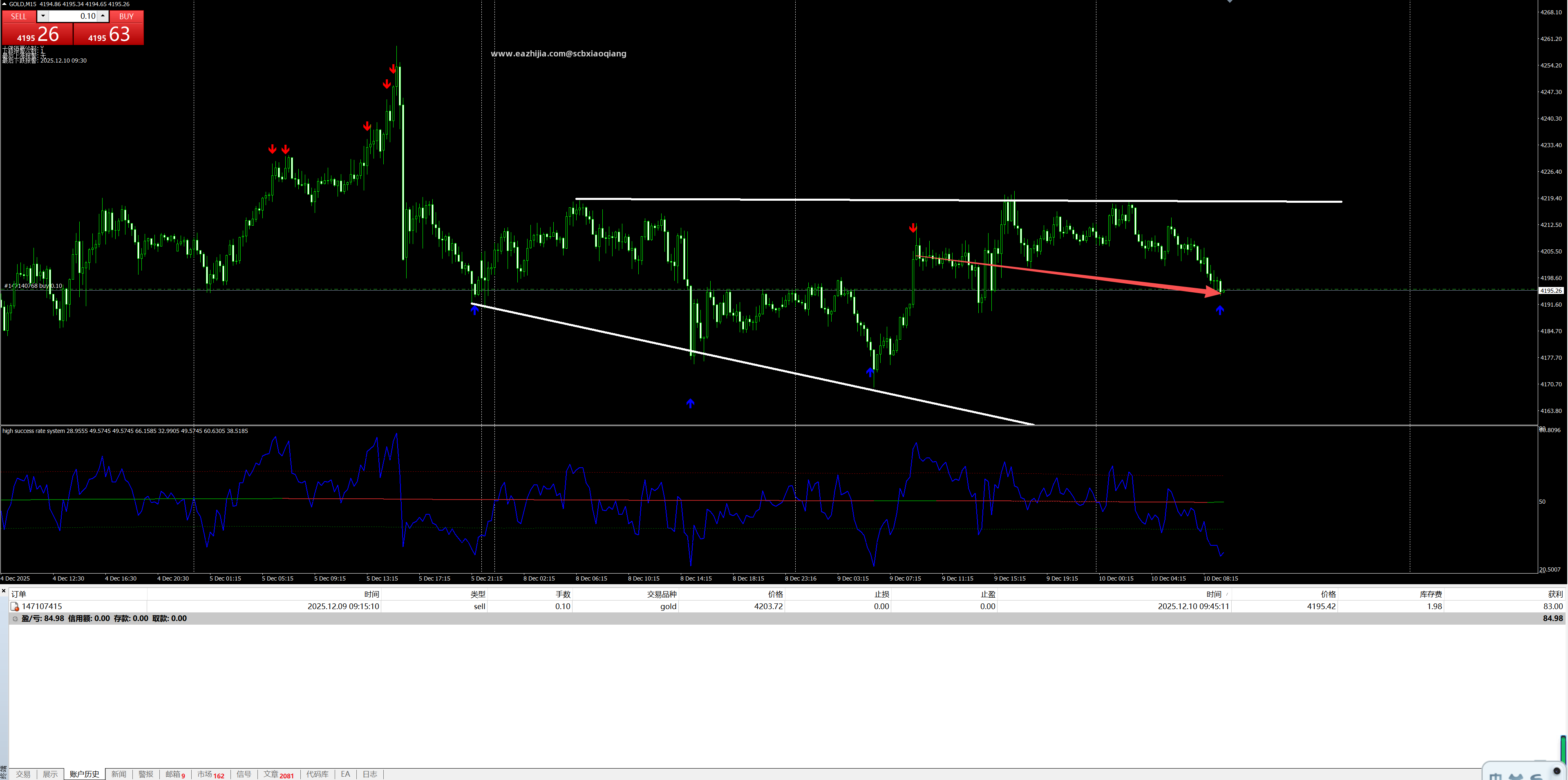The width and height of the screenshot is (1568, 780).
Task: Decrease lot size with down arrow
Action: tap(42, 16)
